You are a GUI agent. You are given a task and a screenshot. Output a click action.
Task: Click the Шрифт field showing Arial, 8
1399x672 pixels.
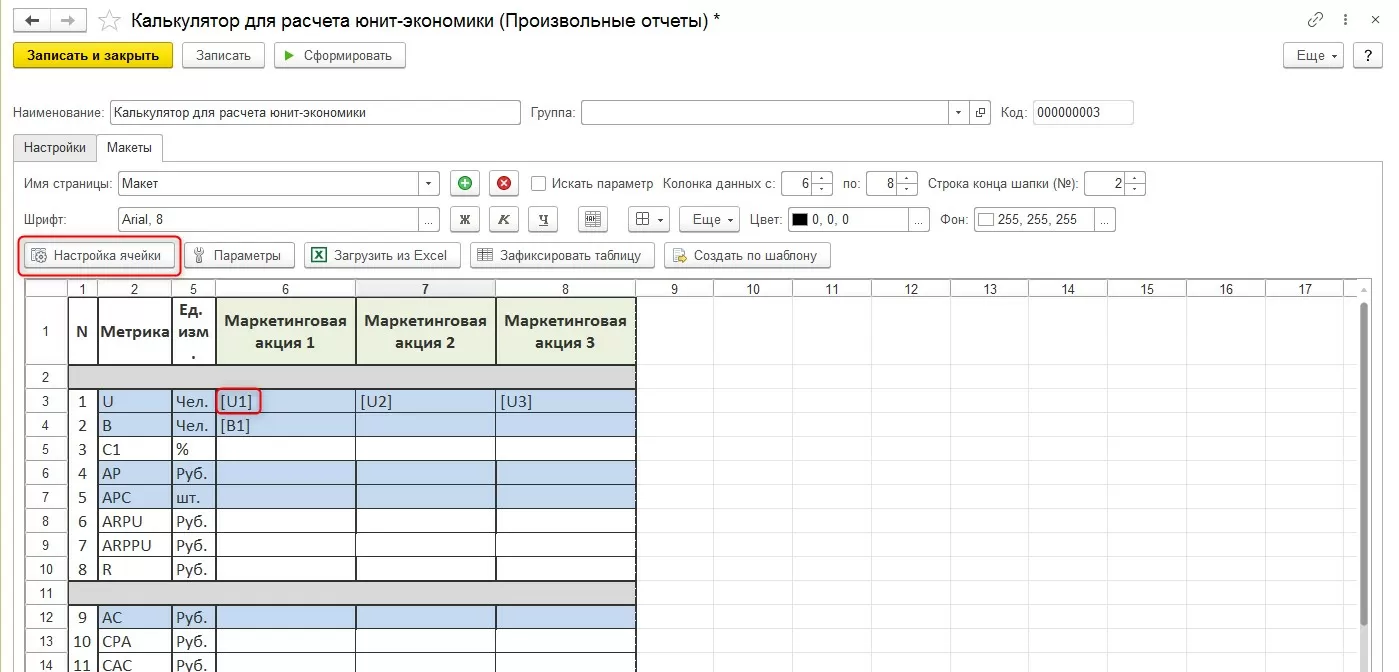pos(269,219)
